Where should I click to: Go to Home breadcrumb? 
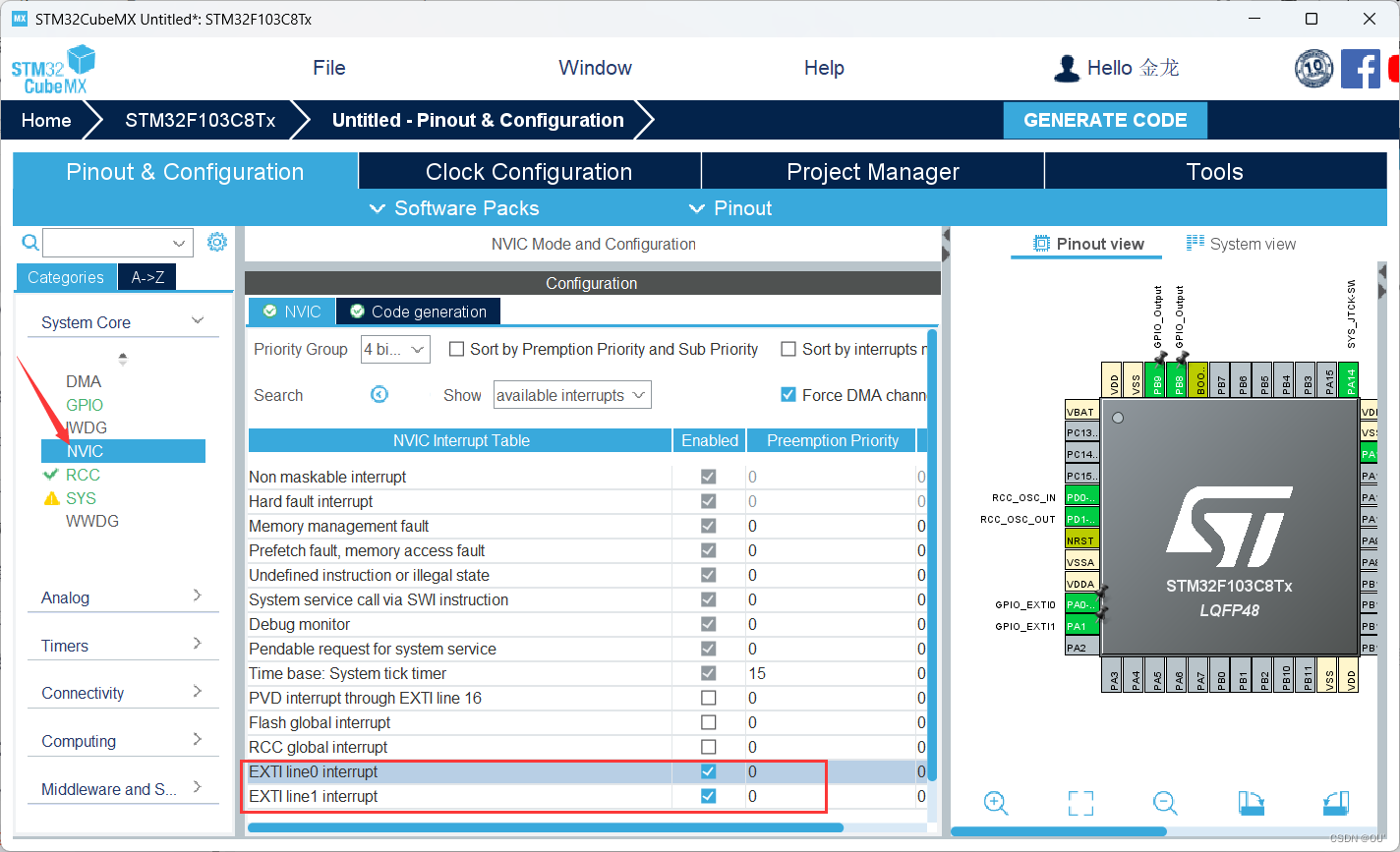coord(46,120)
